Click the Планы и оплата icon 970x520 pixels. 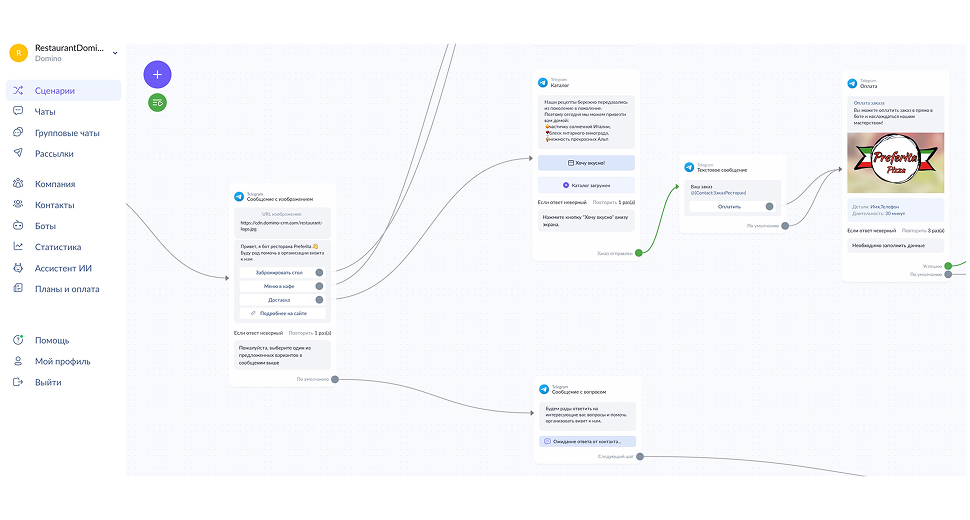click(x=18, y=288)
